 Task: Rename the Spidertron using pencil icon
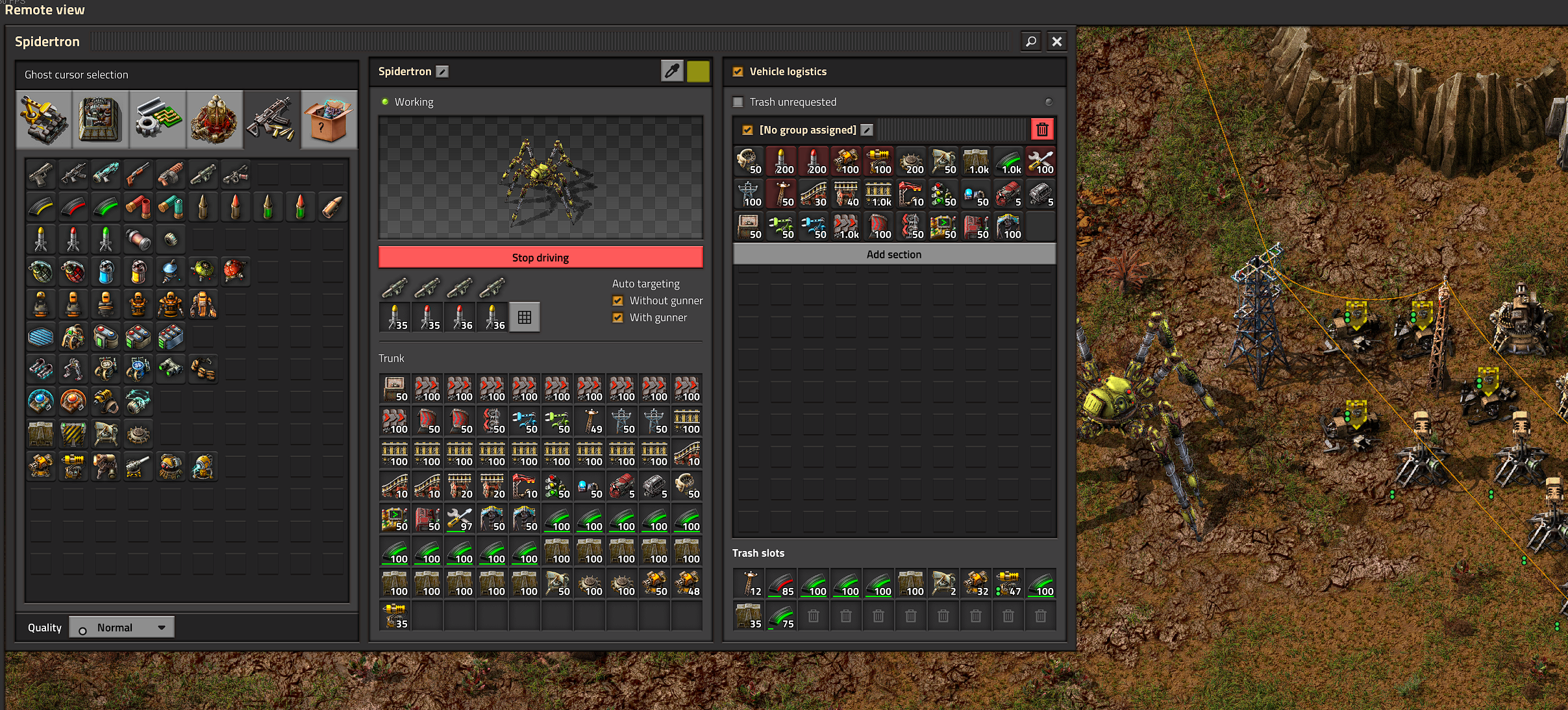[x=442, y=71]
